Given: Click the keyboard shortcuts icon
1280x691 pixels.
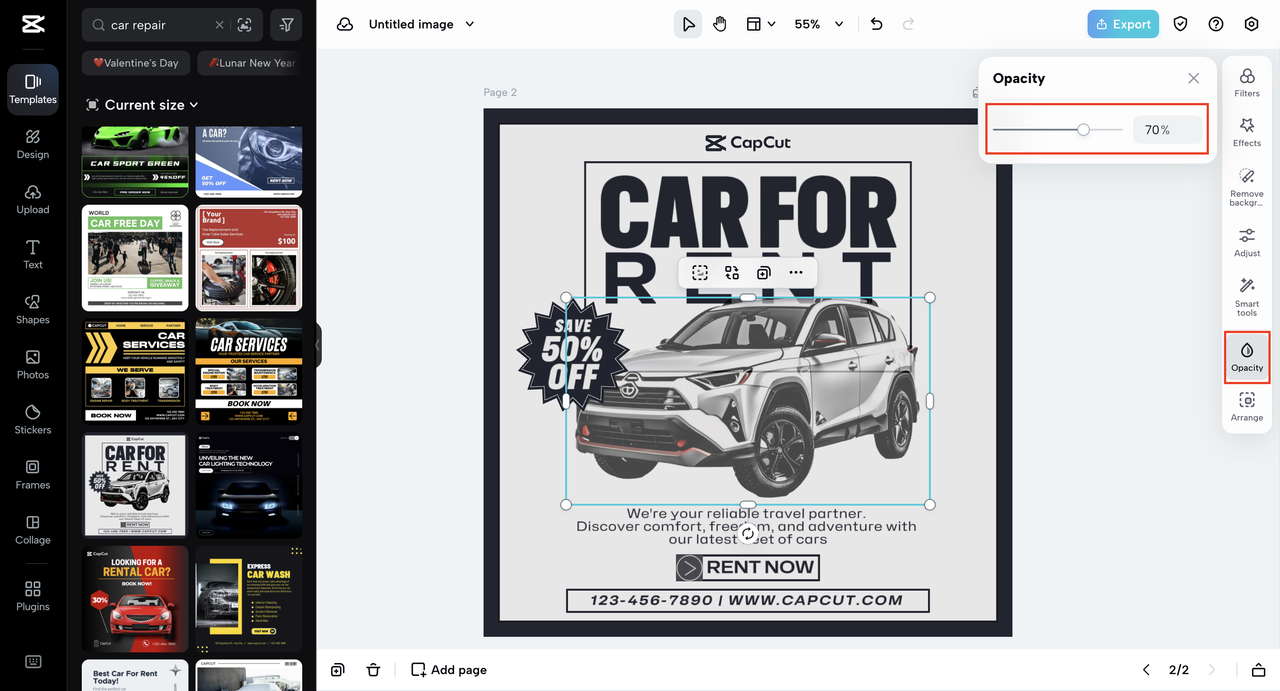Looking at the screenshot, I should point(33,661).
